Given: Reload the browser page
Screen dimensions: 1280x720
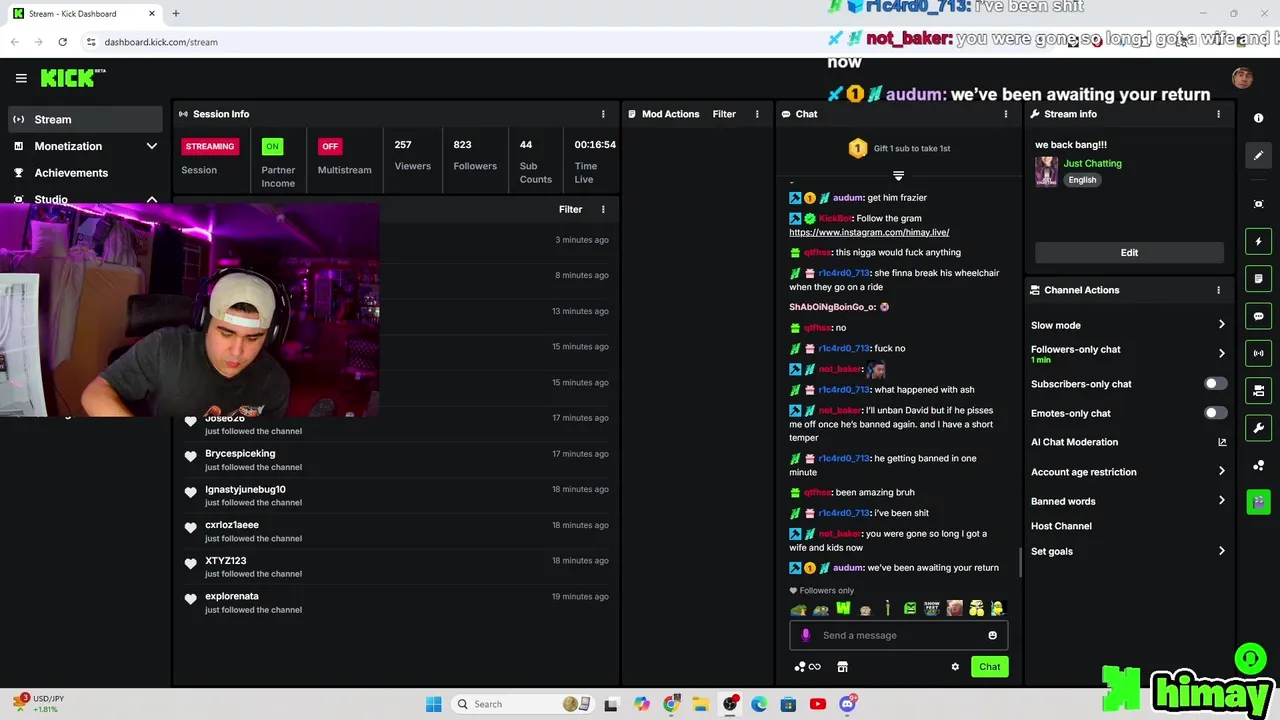Looking at the screenshot, I should coord(62,42).
